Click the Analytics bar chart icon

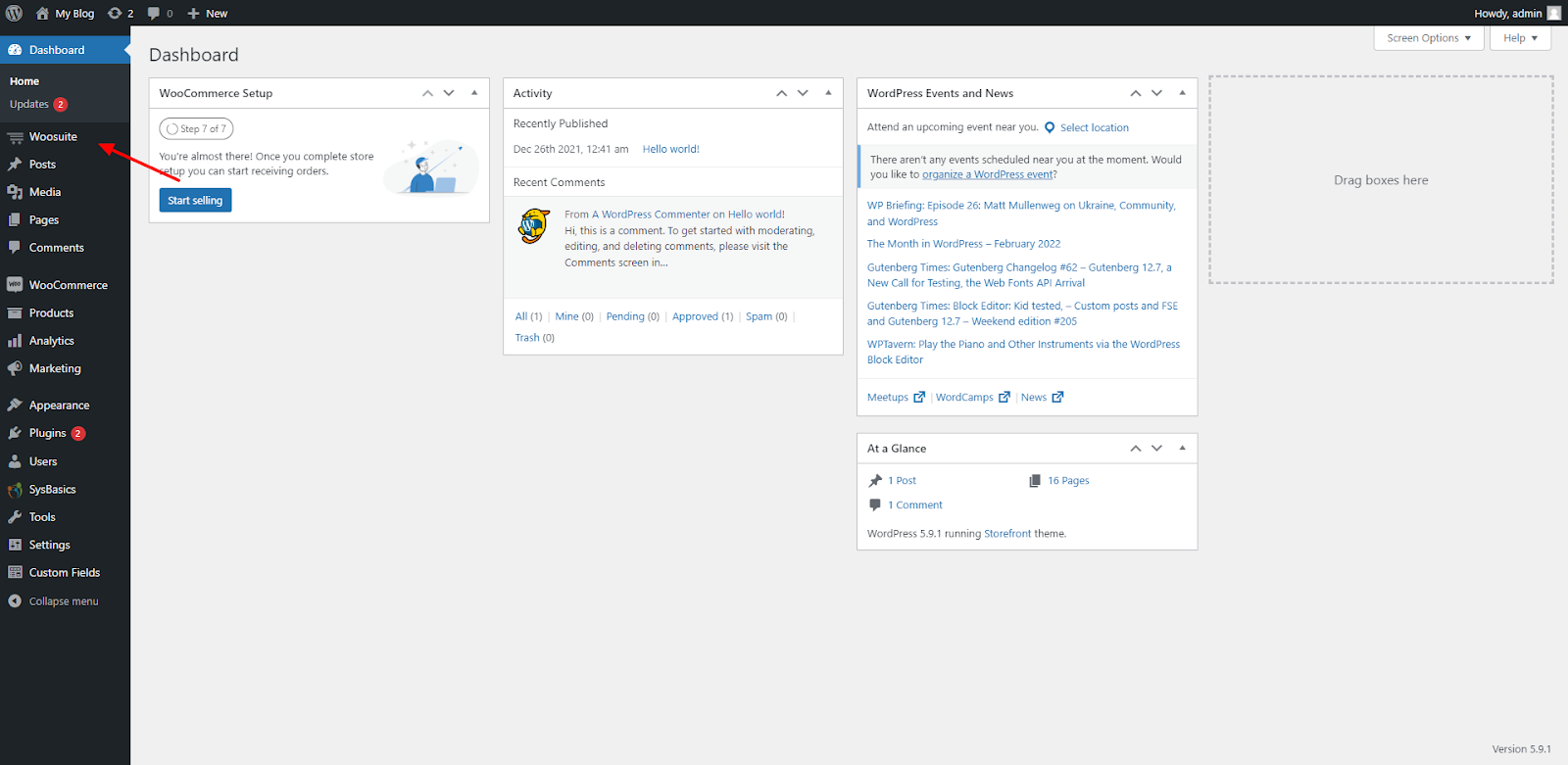tap(15, 341)
